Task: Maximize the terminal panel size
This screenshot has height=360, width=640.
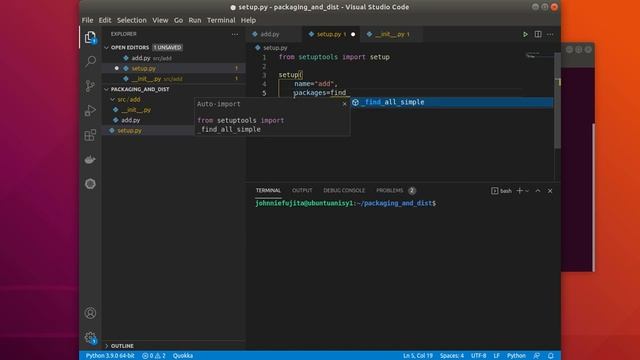Action: [538, 191]
